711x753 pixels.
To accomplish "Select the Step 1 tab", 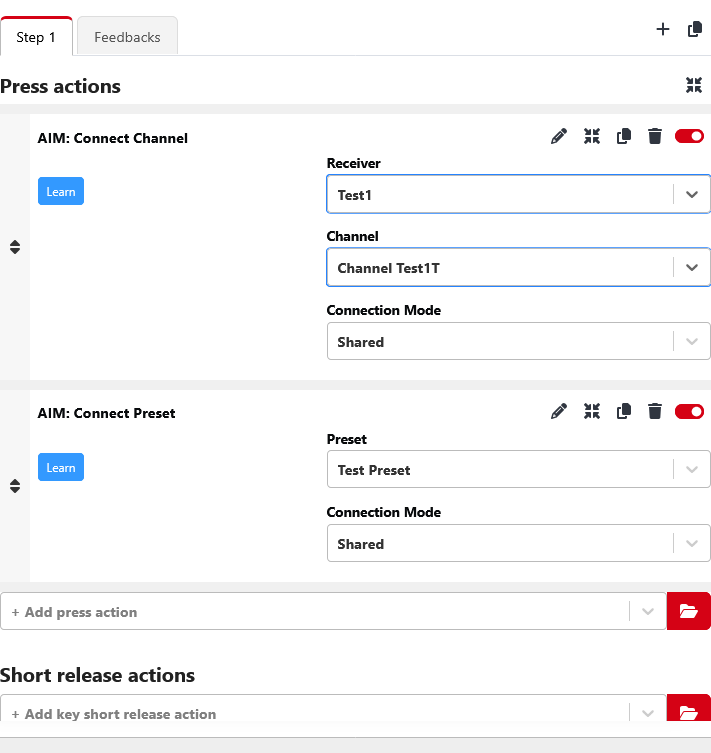I will coord(36,37).
